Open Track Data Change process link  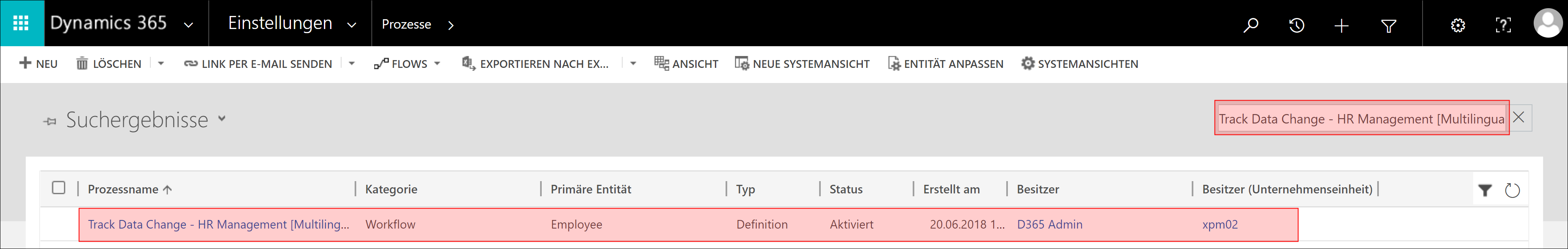tap(218, 224)
